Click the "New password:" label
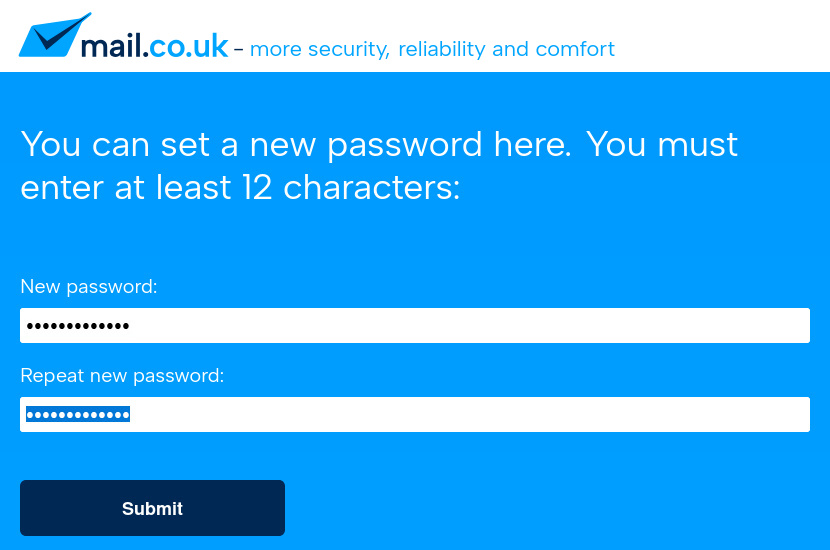 [89, 287]
